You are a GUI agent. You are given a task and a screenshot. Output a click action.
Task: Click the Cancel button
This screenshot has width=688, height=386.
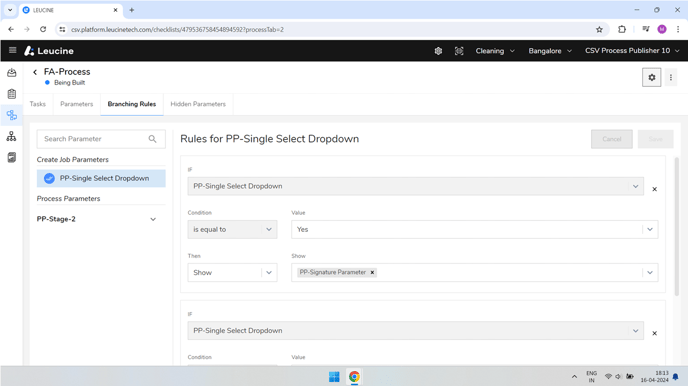point(612,139)
